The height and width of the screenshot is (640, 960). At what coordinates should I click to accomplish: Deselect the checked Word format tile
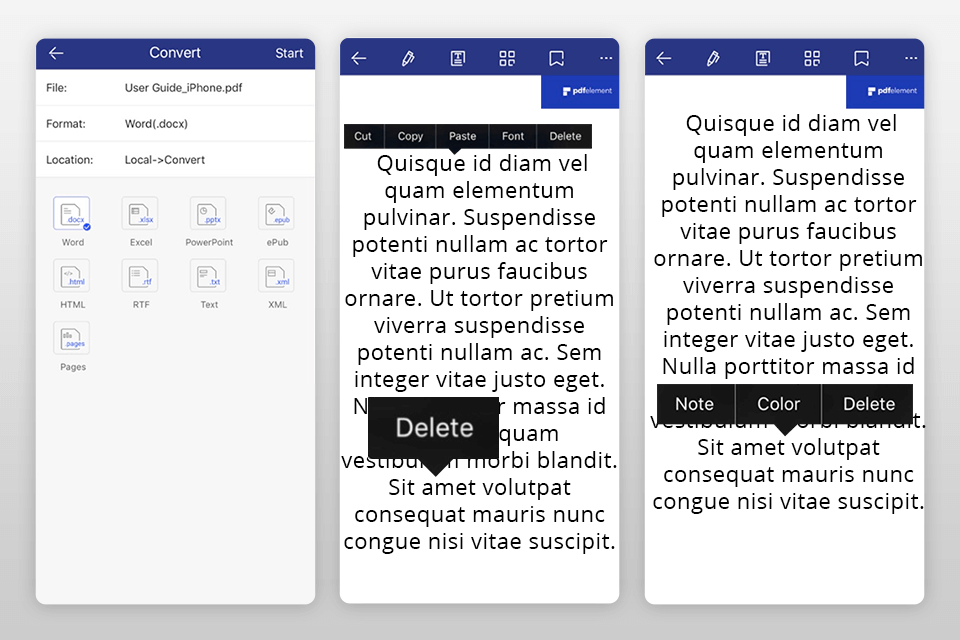[x=72, y=220]
